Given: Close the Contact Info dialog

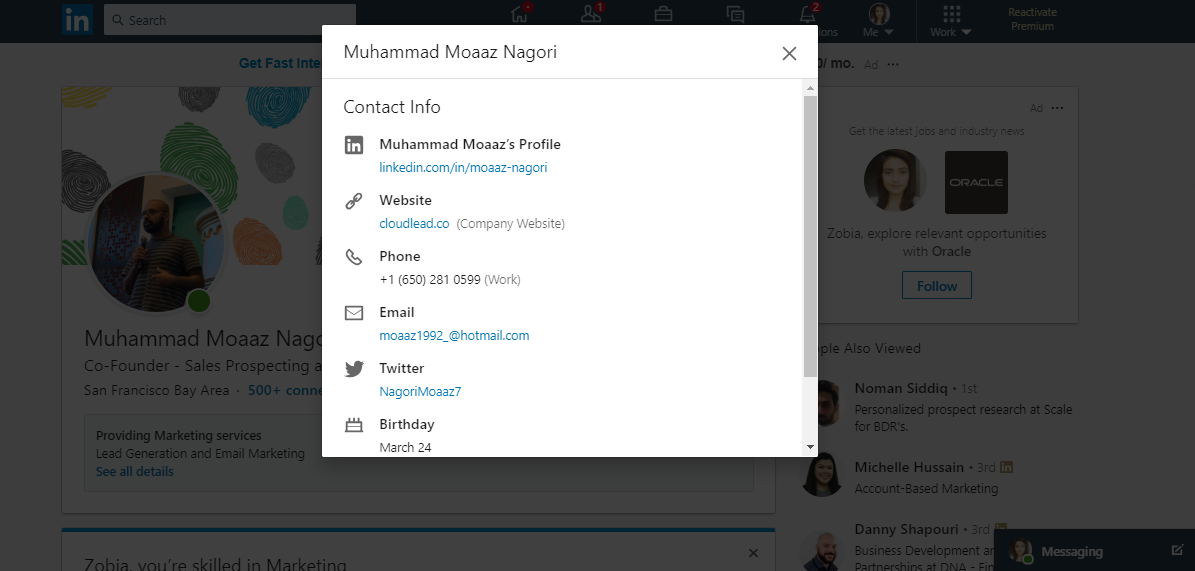Looking at the screenshot, I should click(x=789, y=53).
